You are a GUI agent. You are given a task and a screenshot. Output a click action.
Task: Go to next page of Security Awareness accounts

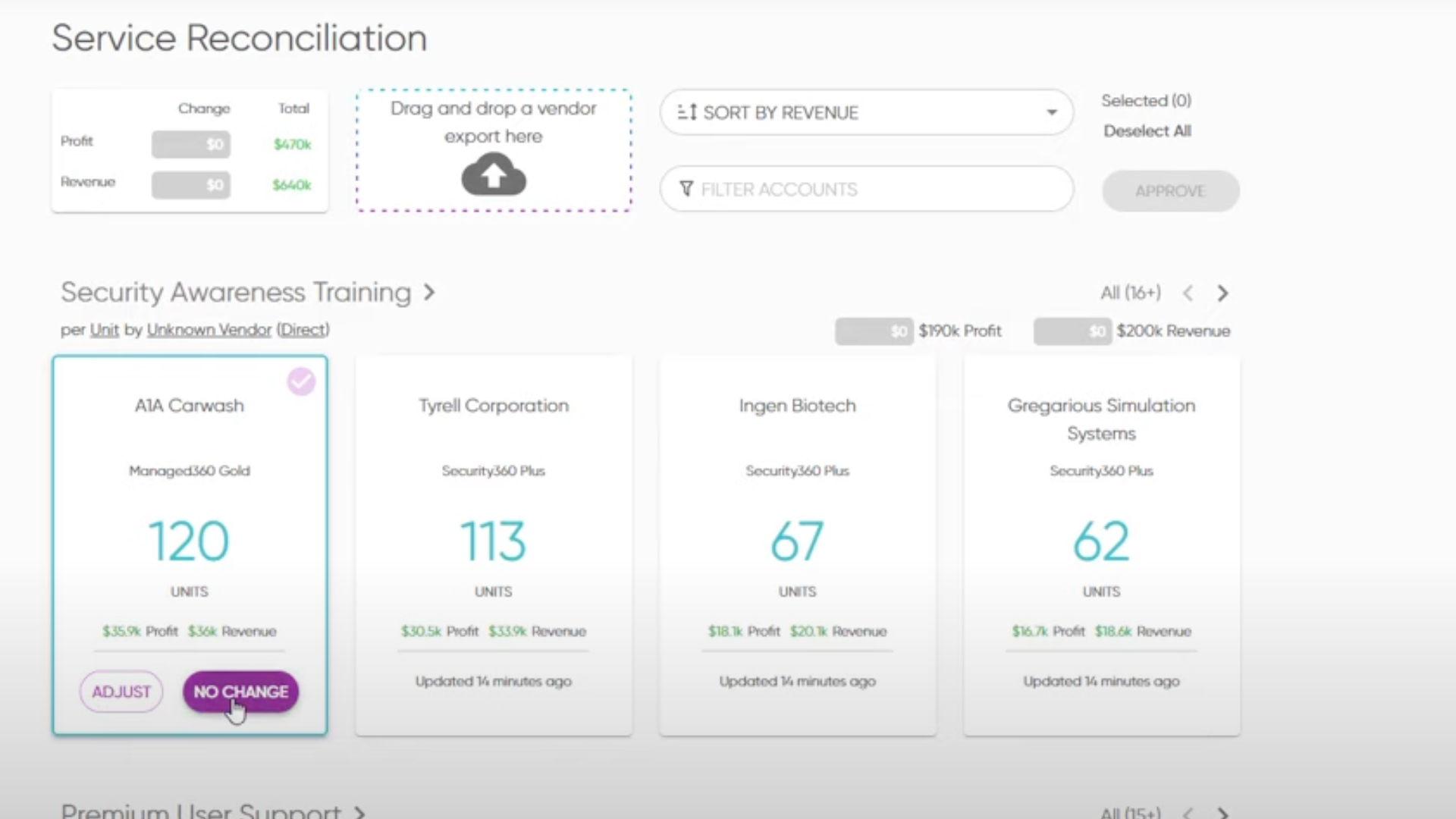click(x=1222, y=293)
